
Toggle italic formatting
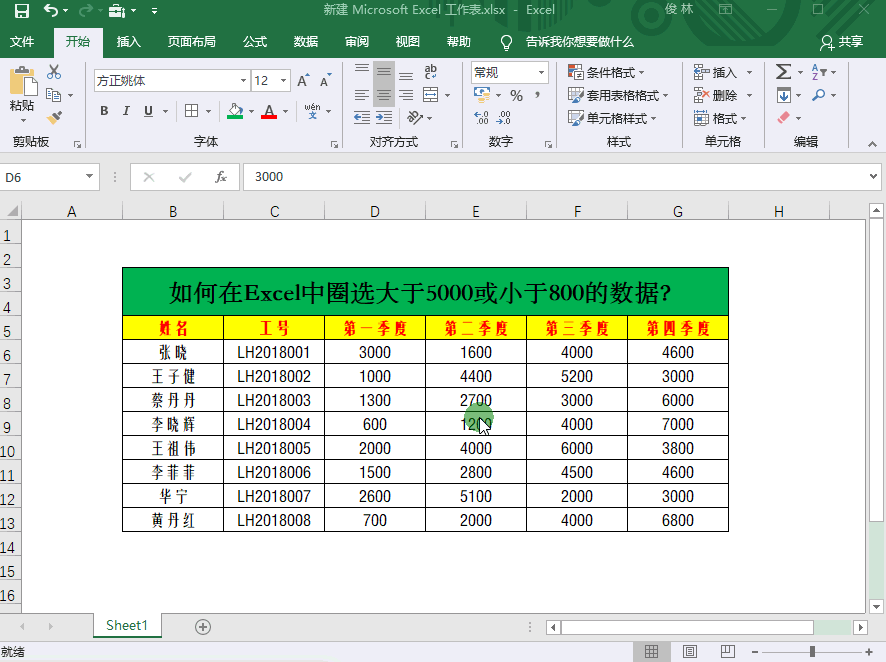127,111
